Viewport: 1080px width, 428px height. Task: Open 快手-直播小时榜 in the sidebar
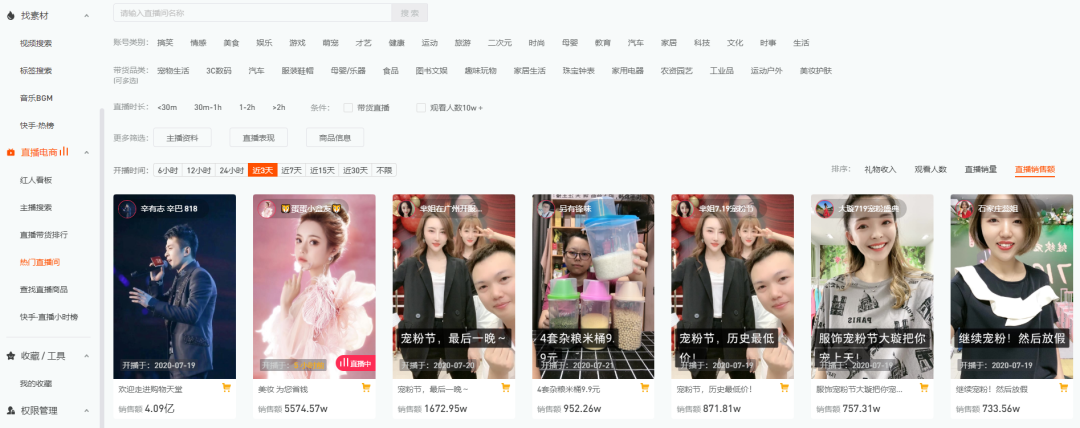point(49,317)
